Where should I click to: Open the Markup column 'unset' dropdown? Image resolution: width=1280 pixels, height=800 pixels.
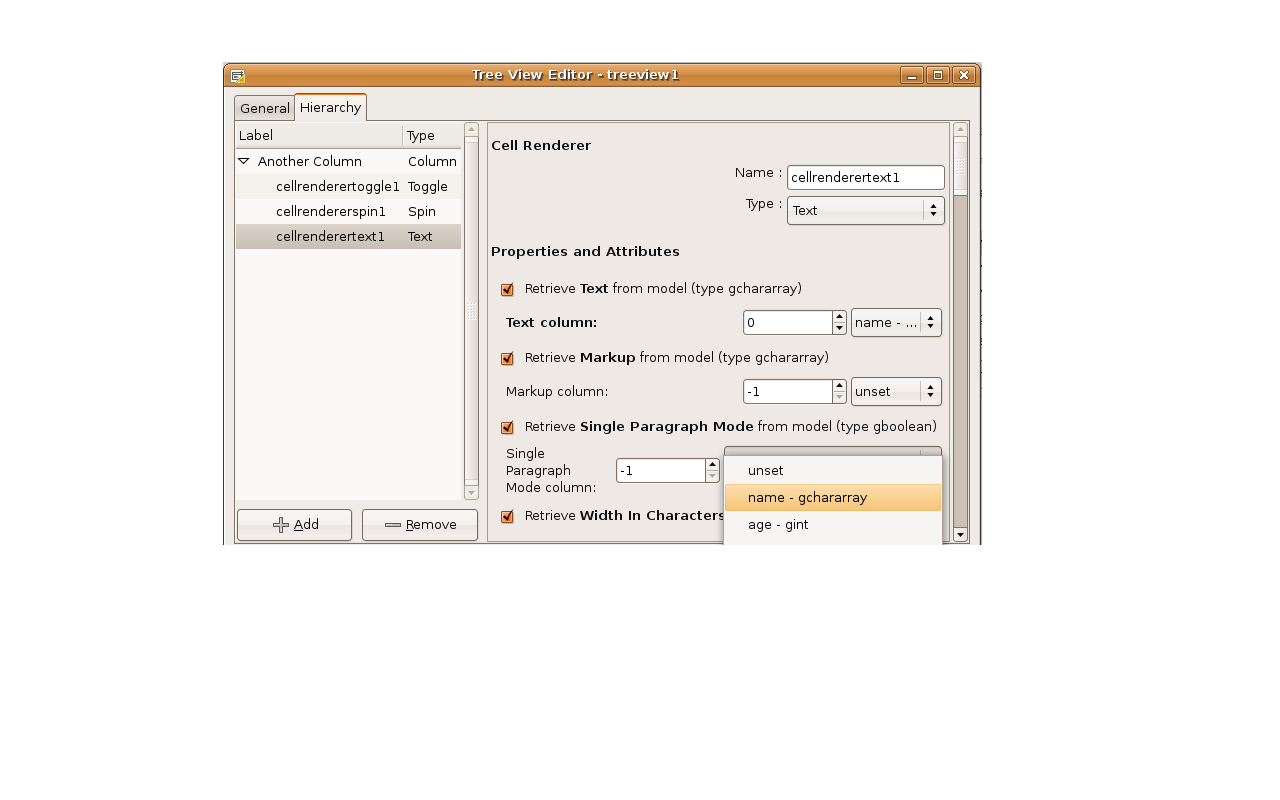(x=896, y=391)
